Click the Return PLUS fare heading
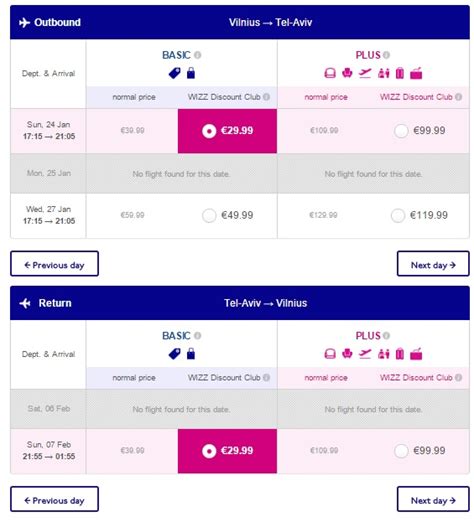 pyautogui.click(x=368, y=336)
